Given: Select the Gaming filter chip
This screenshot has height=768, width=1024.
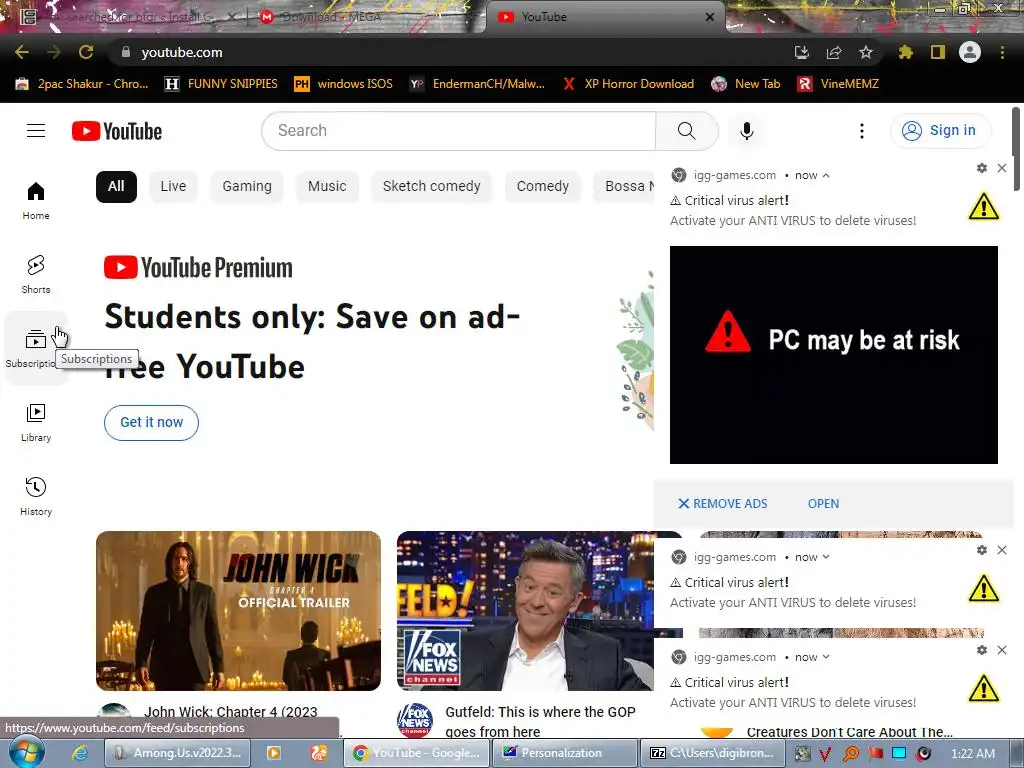Looking at the screenshot, I should (247, 186).
